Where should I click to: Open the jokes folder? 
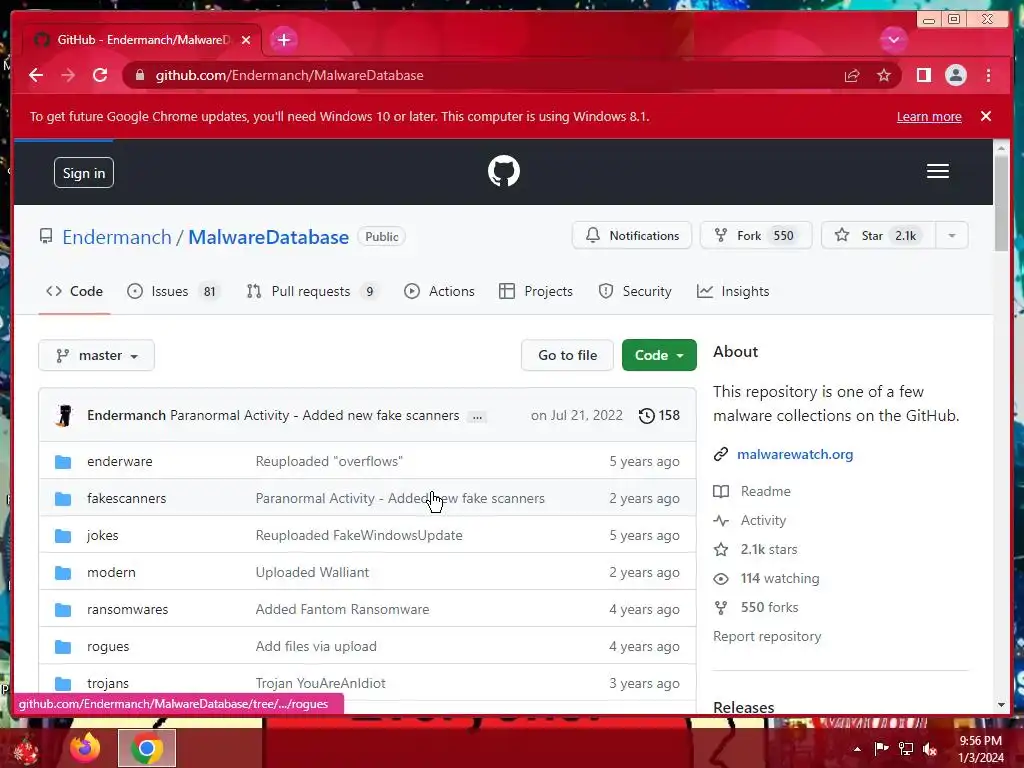tap(103, 536)
